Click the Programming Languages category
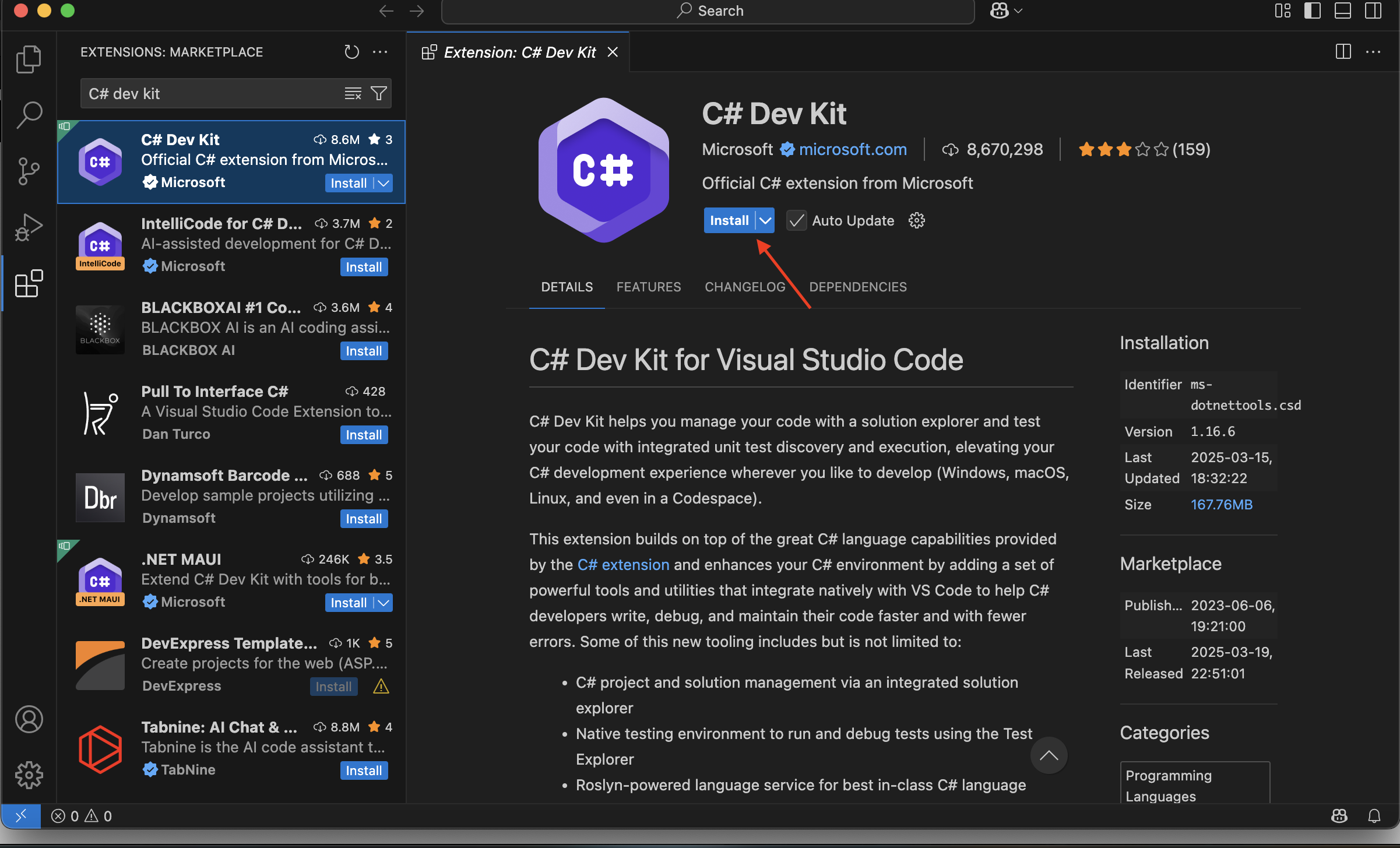 click(1194, 784)
